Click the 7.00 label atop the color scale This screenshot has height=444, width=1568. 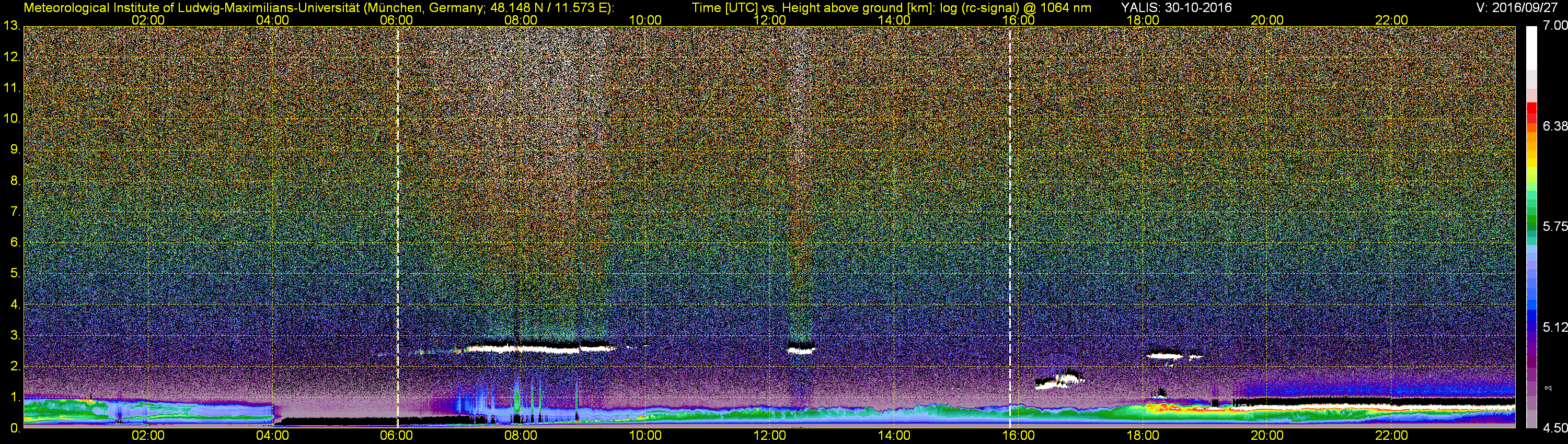[1554, 26]
